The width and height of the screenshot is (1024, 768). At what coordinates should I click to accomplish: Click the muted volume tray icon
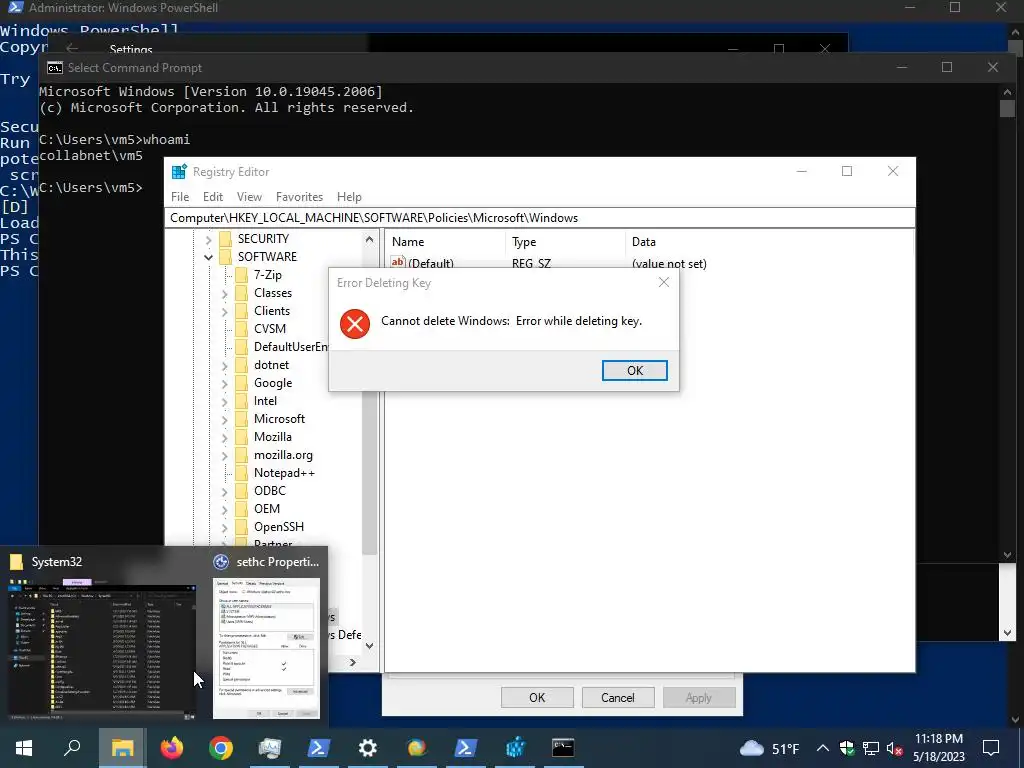click(894, 748)
